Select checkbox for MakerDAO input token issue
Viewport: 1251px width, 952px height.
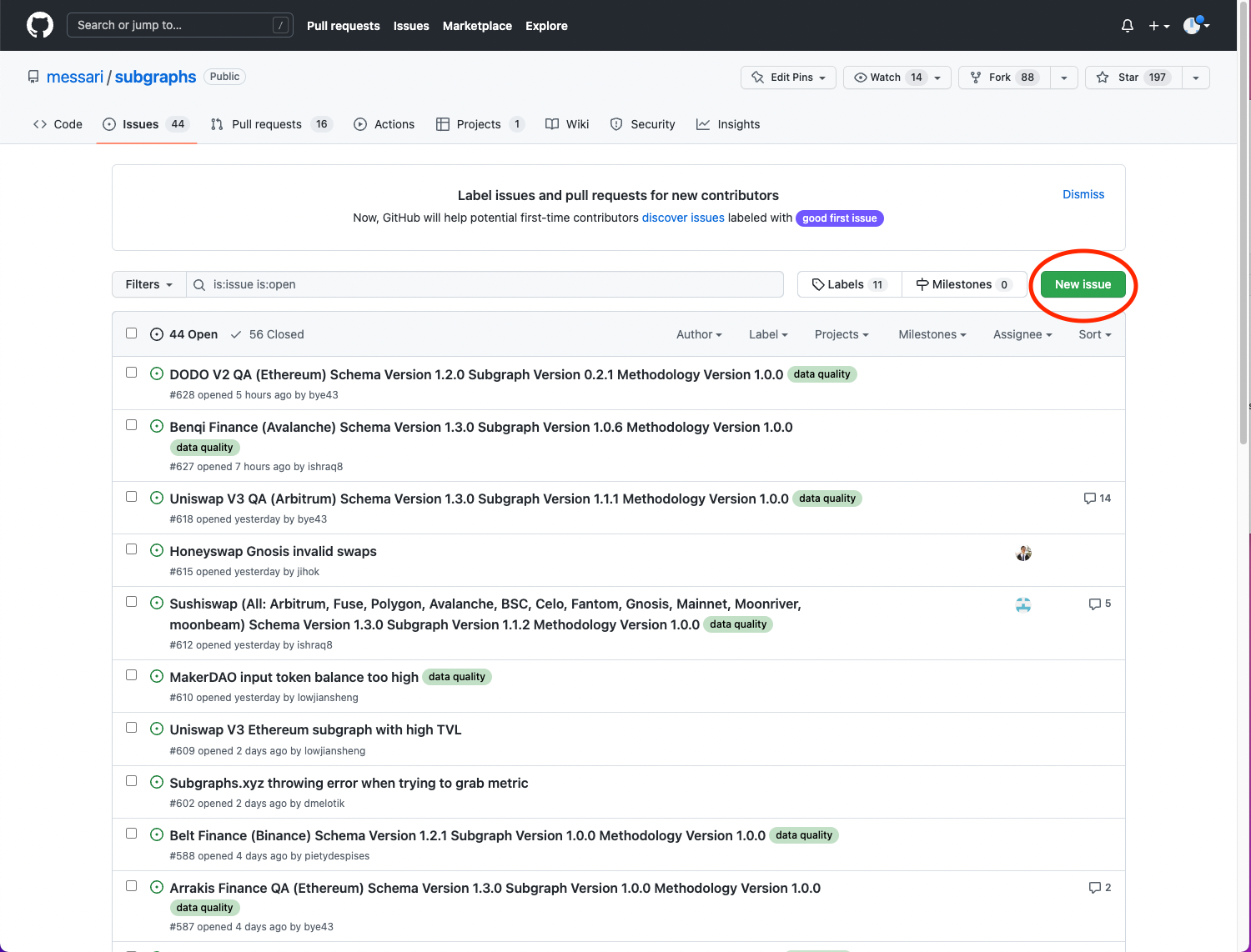pyautogui.click(x=131, y=675)
